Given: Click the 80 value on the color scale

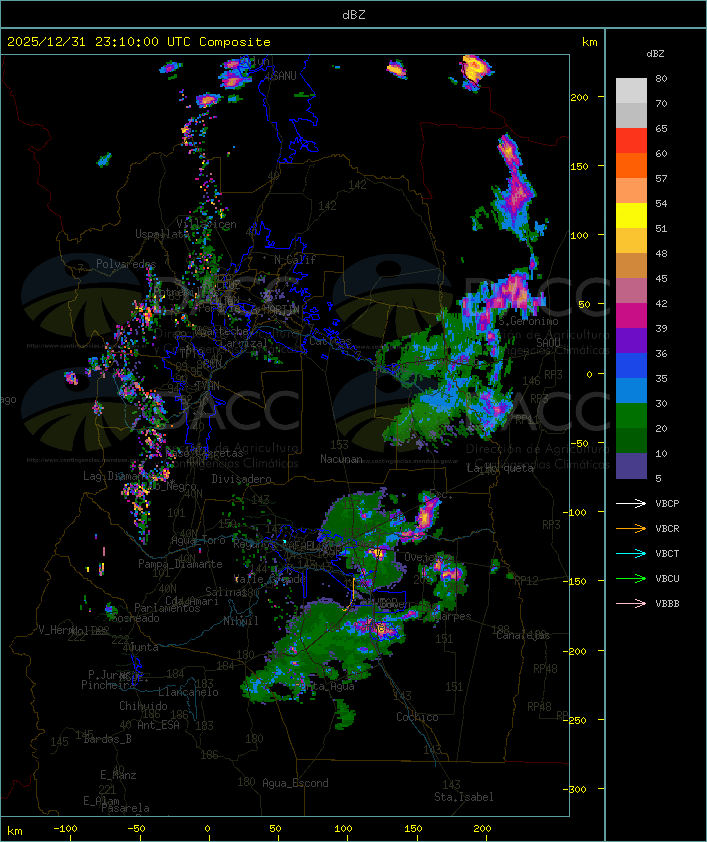Looking at the screenshot, I should click(661, 78).
